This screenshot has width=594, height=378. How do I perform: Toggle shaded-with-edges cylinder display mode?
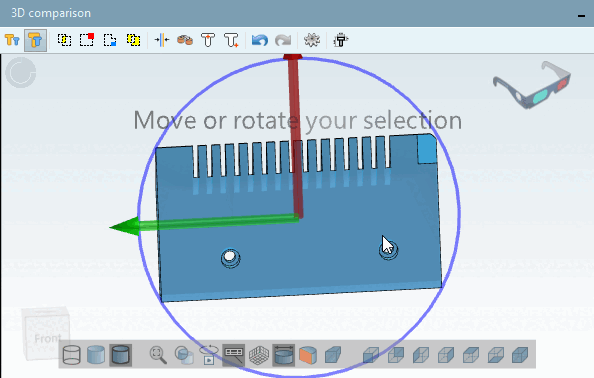click(x=120, y=355)
